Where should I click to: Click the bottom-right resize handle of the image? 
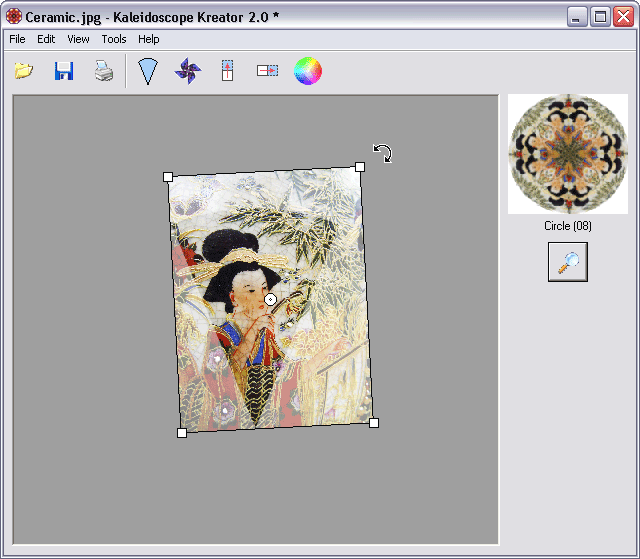coord(373,423)
